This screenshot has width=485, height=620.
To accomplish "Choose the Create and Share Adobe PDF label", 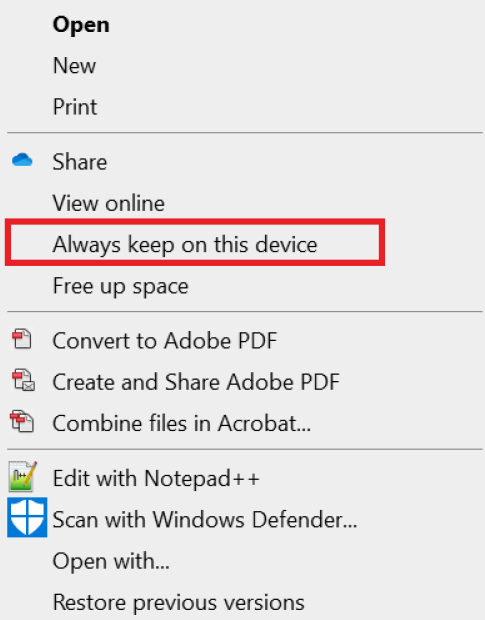I will point(196,382).
